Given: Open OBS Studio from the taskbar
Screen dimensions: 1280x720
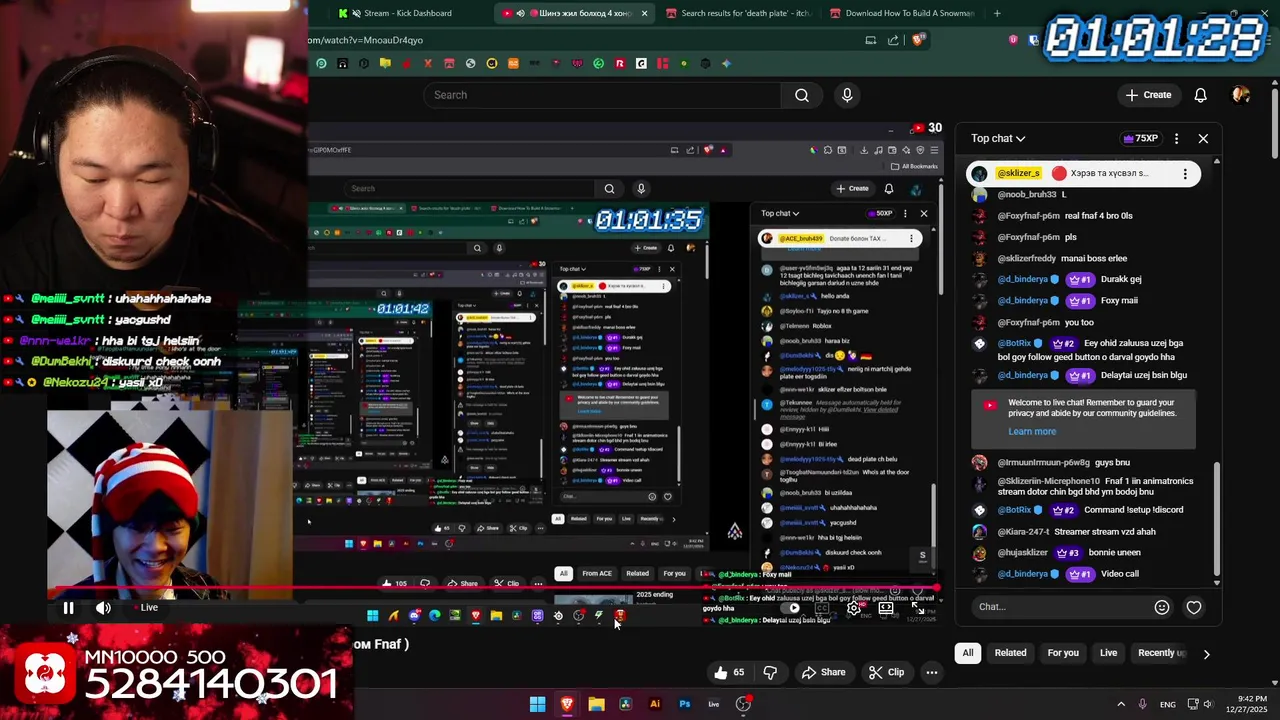Looking at the screenshot, I should 743,704.
